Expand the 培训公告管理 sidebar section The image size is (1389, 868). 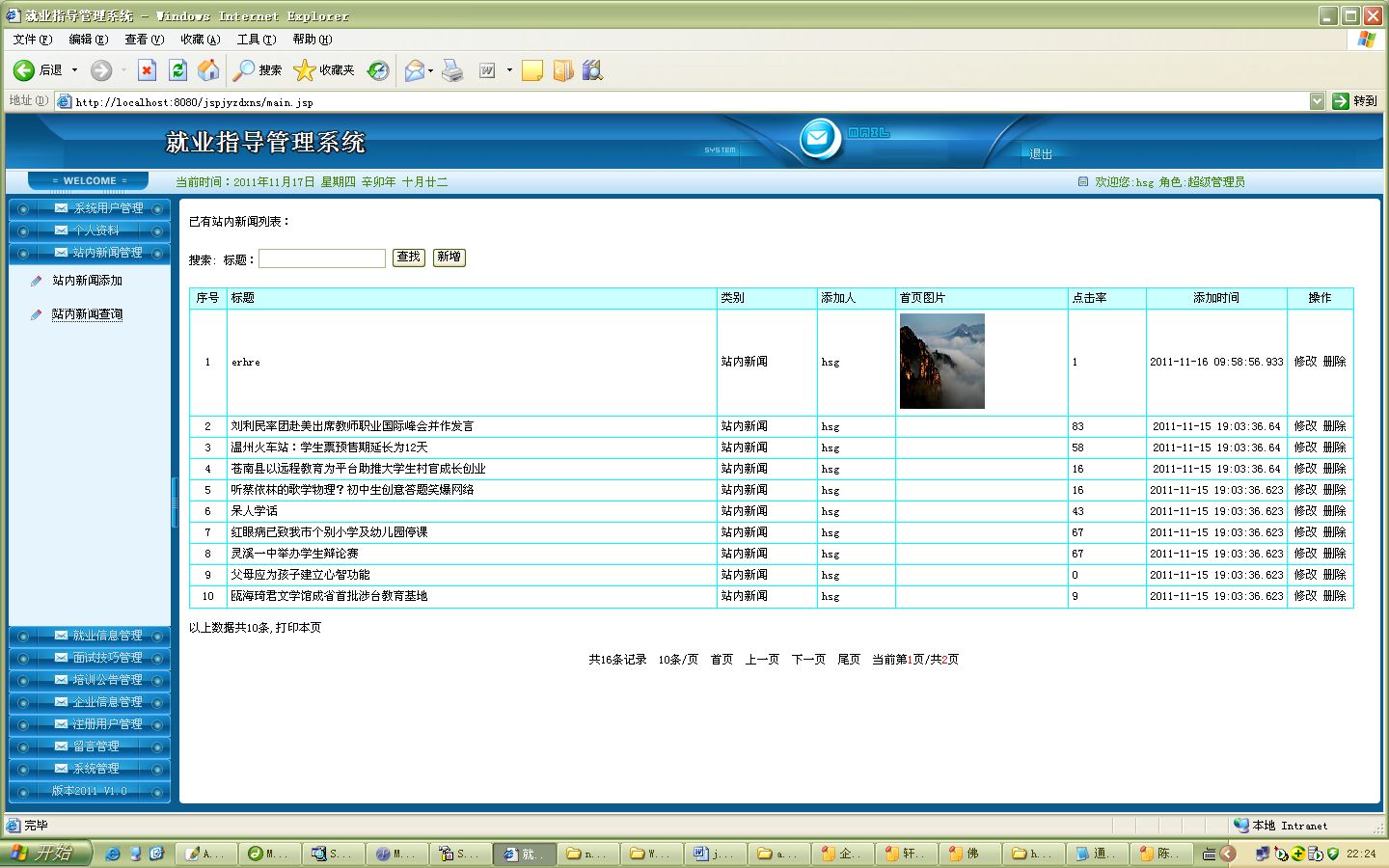(90, 680)
